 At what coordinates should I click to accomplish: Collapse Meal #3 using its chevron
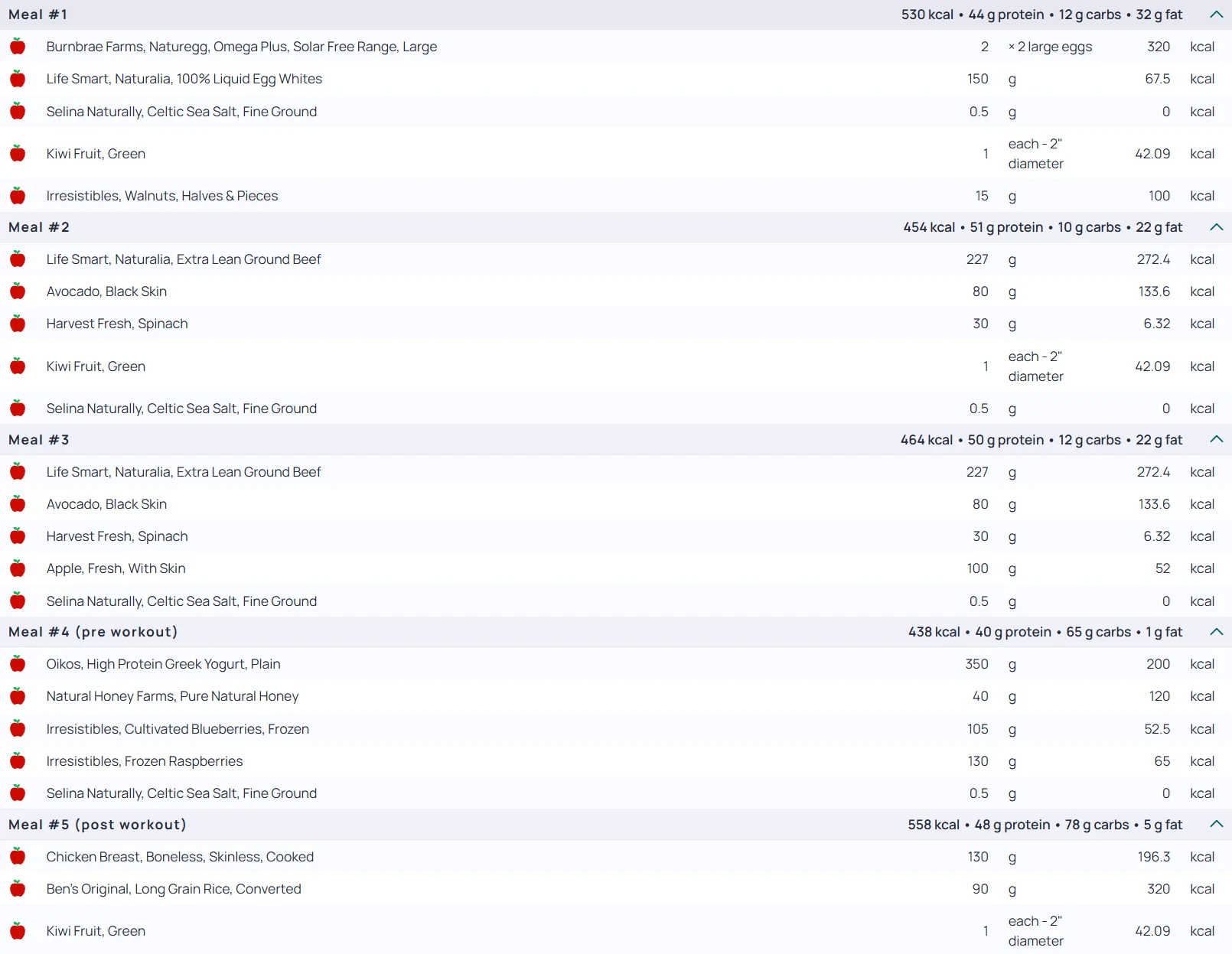[1217, 440]
